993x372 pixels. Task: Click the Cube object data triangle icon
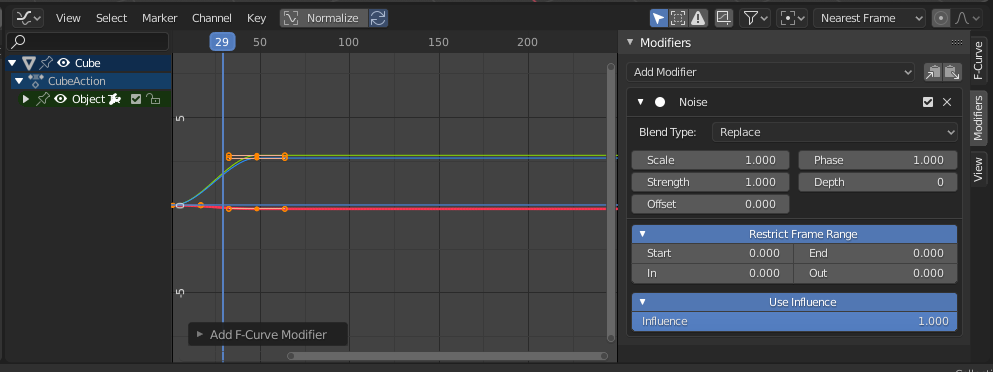pos(29,63)
